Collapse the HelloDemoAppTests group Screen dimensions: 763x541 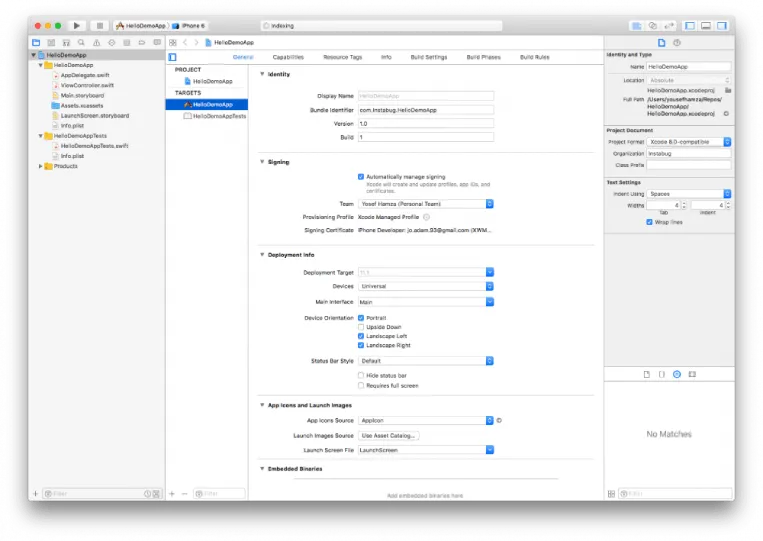click(40, 136)
